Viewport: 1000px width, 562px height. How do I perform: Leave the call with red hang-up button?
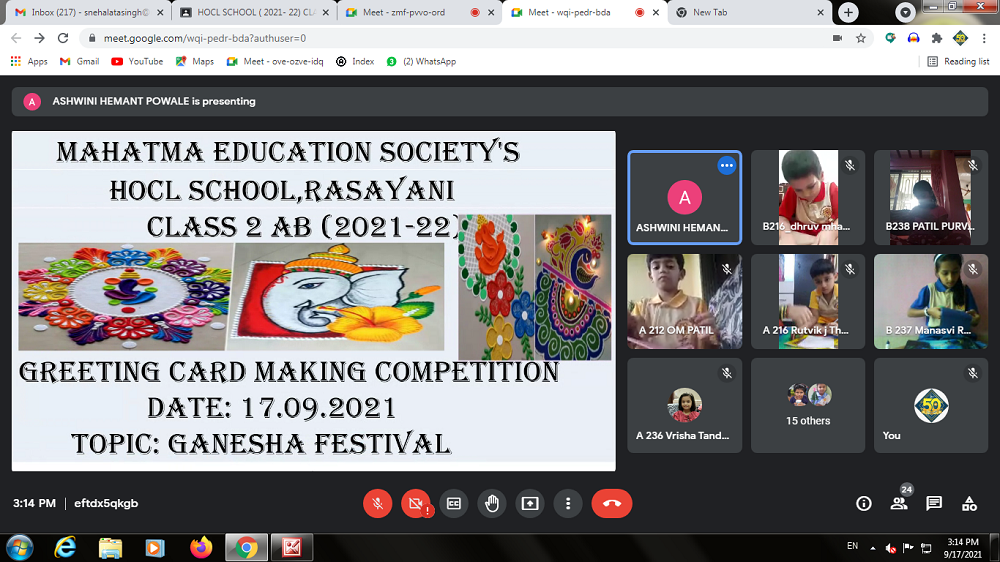pyautogui.click(x=612, y=504)
